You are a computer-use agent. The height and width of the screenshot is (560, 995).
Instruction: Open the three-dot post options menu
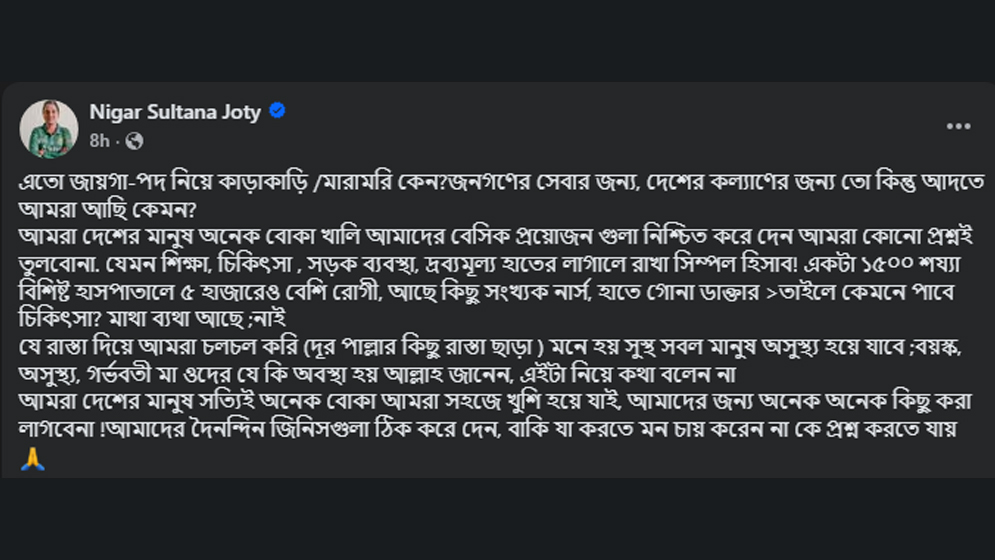click(x=958, y=126)
